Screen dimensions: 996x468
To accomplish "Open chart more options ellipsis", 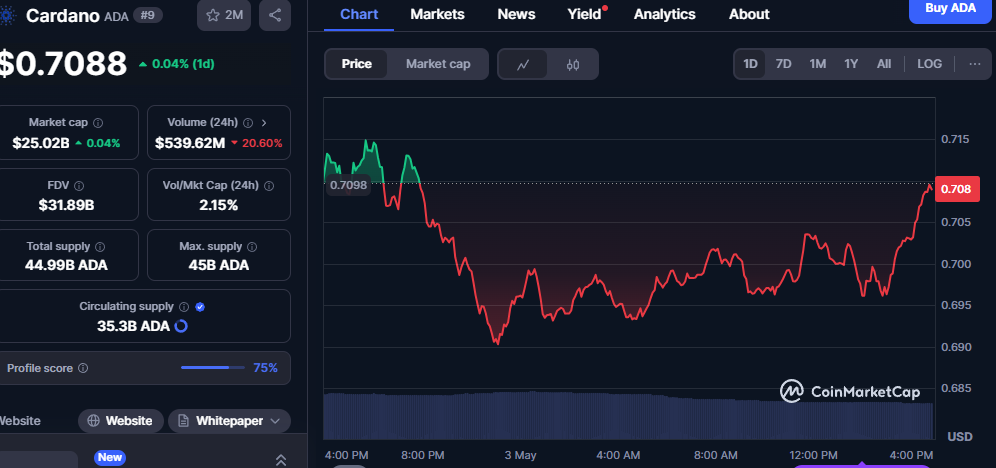I will (x=975, y=64).
